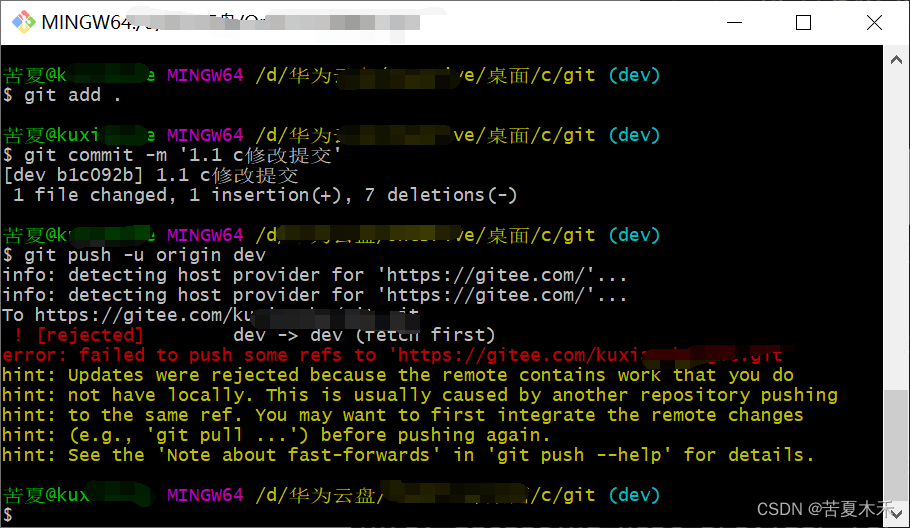The width and height of the screenshot is (910, 528).
Task: Minimize the MINGW64 terminal window
Action: point(734,23)
